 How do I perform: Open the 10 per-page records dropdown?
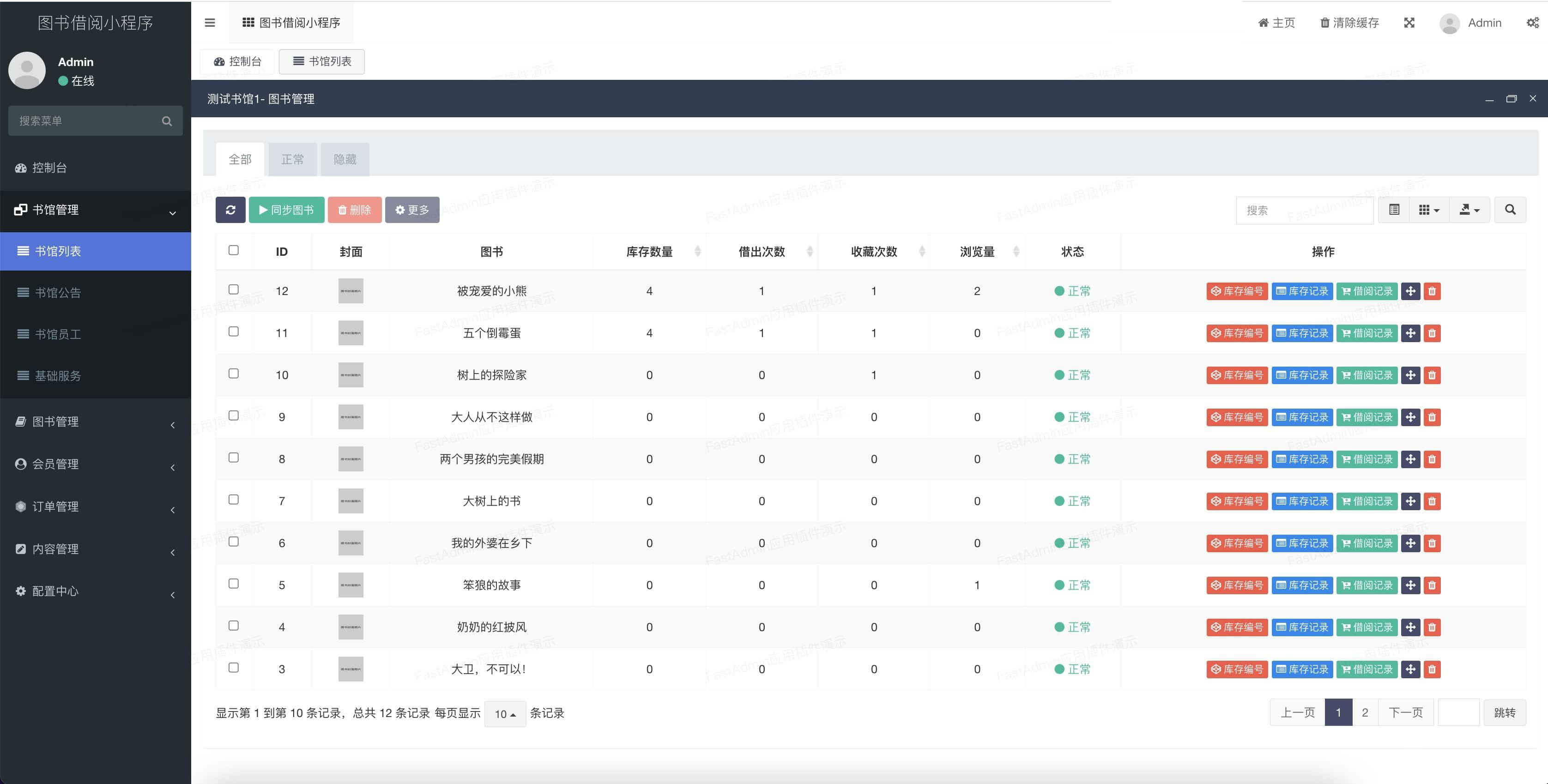[x=505, y=714]
